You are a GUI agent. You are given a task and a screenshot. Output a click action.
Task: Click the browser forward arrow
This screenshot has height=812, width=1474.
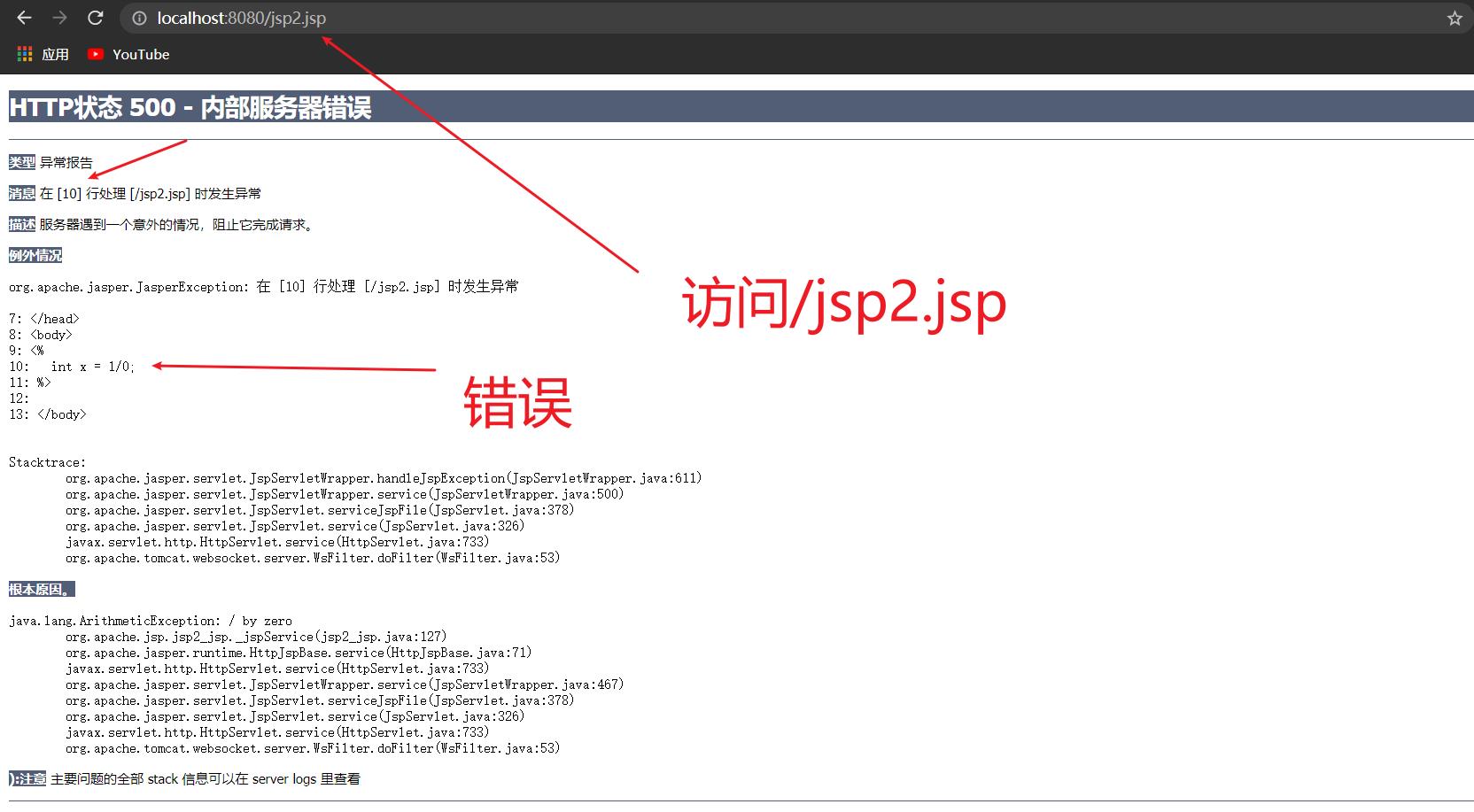[x=59, y=18]
